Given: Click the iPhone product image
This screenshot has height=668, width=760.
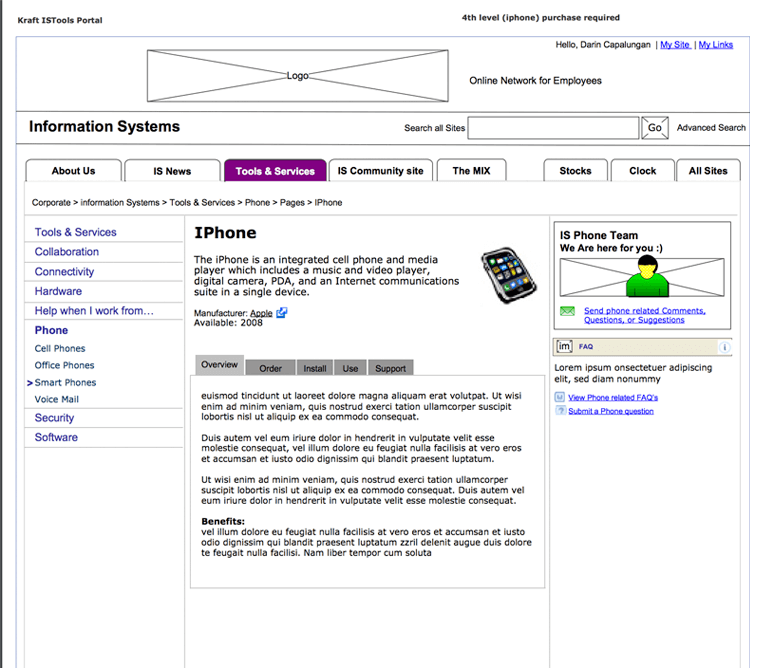Looking at the screenshot, I should [508, 275].
